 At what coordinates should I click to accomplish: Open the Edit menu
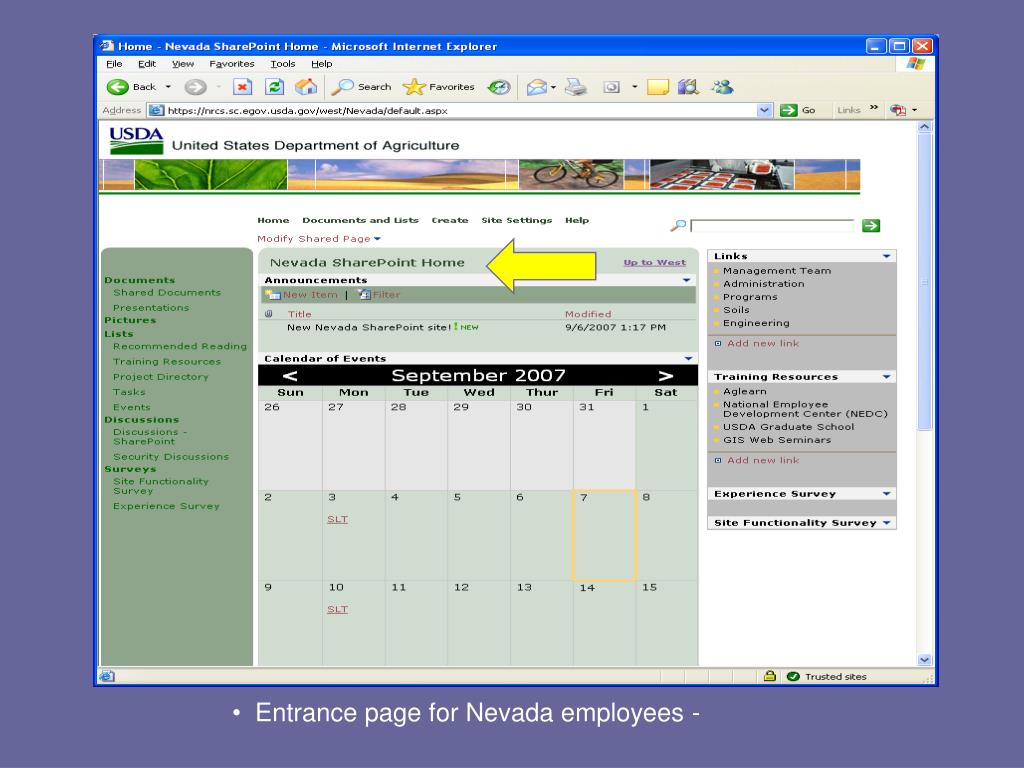click(x=147, y=64)
